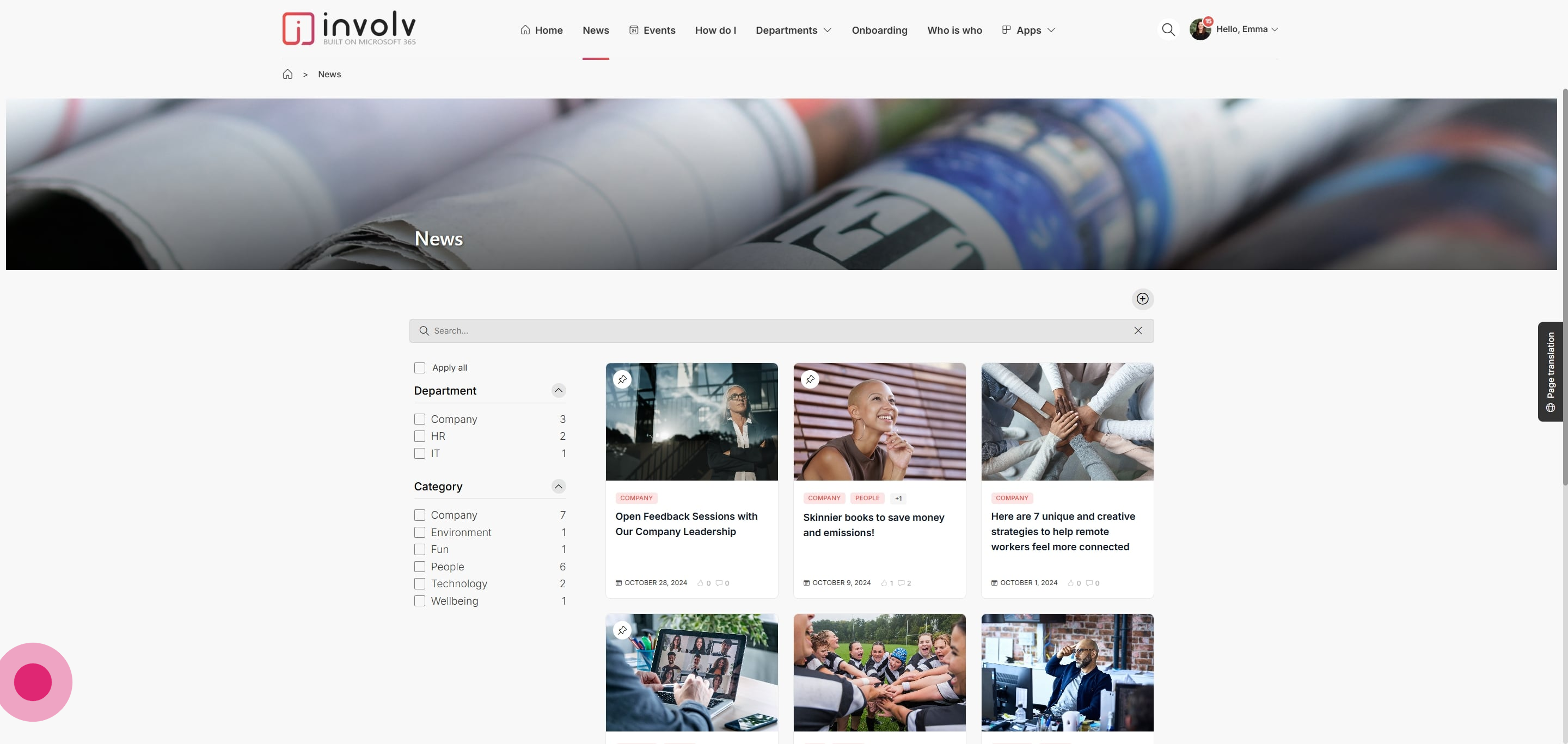Screen dimensions: 1568x744
Task: Collapse the Category filter section
Action: coord(558,486)
